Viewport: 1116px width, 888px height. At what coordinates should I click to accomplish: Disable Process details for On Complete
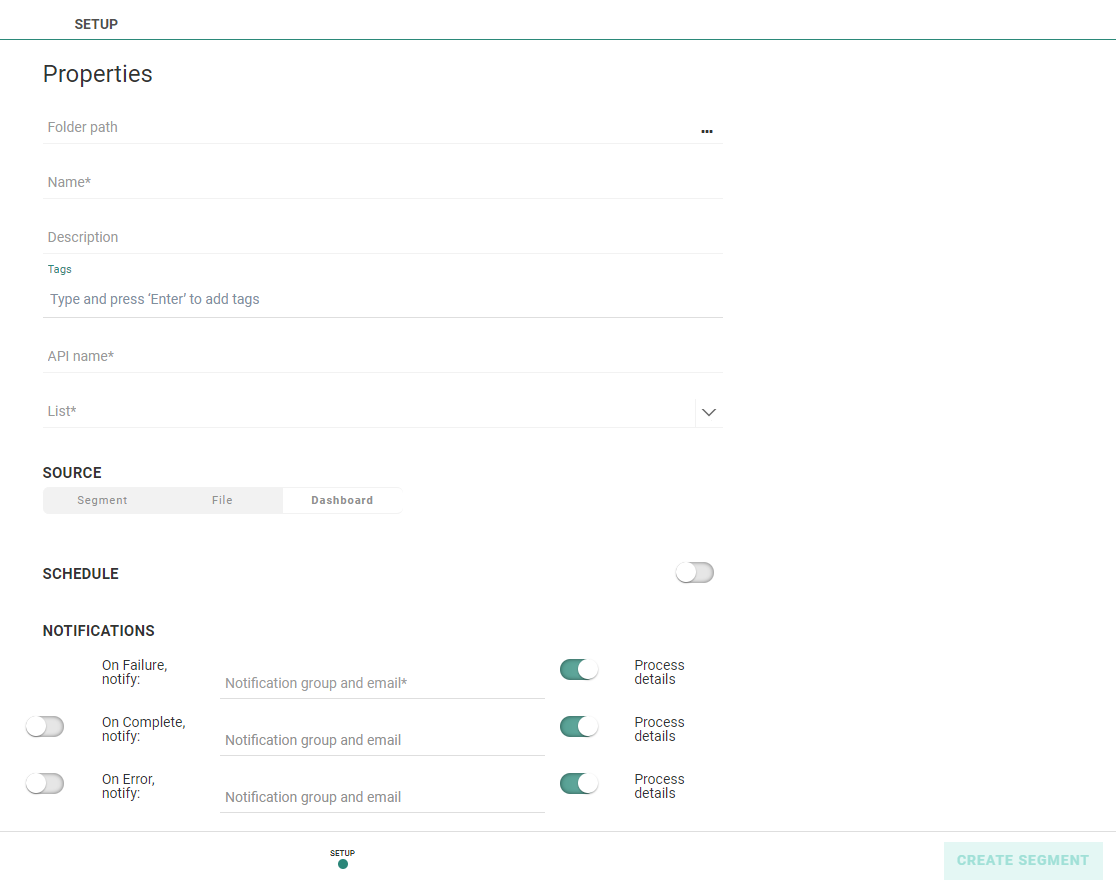579,727
